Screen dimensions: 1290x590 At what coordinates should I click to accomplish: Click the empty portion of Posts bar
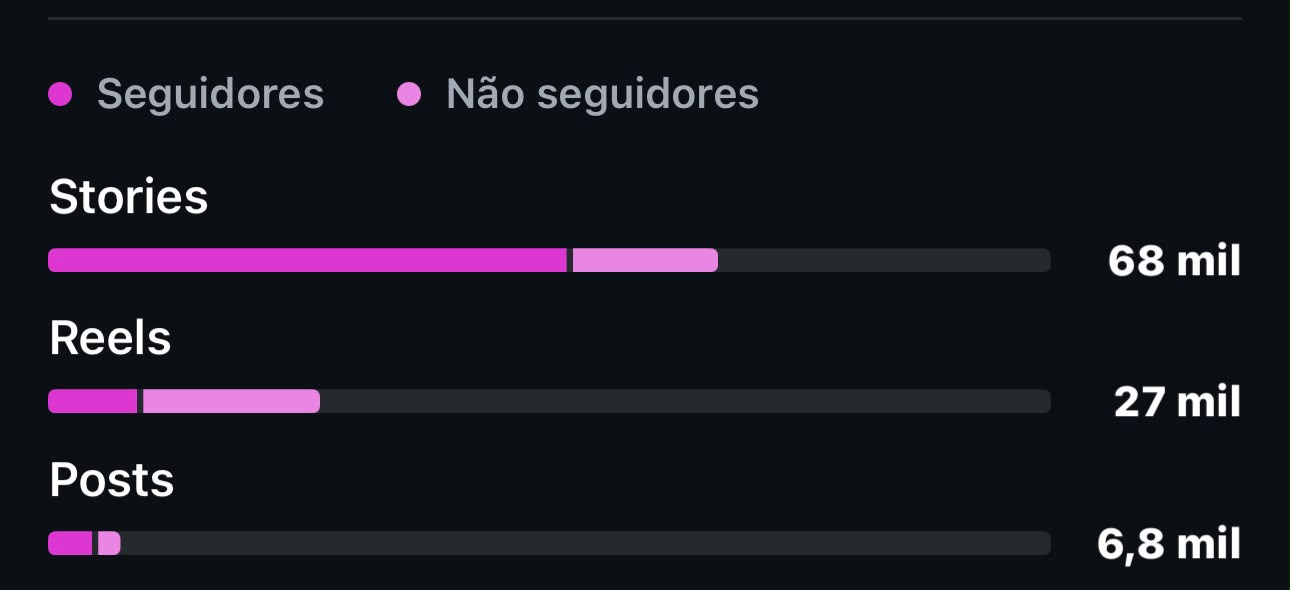586,543
